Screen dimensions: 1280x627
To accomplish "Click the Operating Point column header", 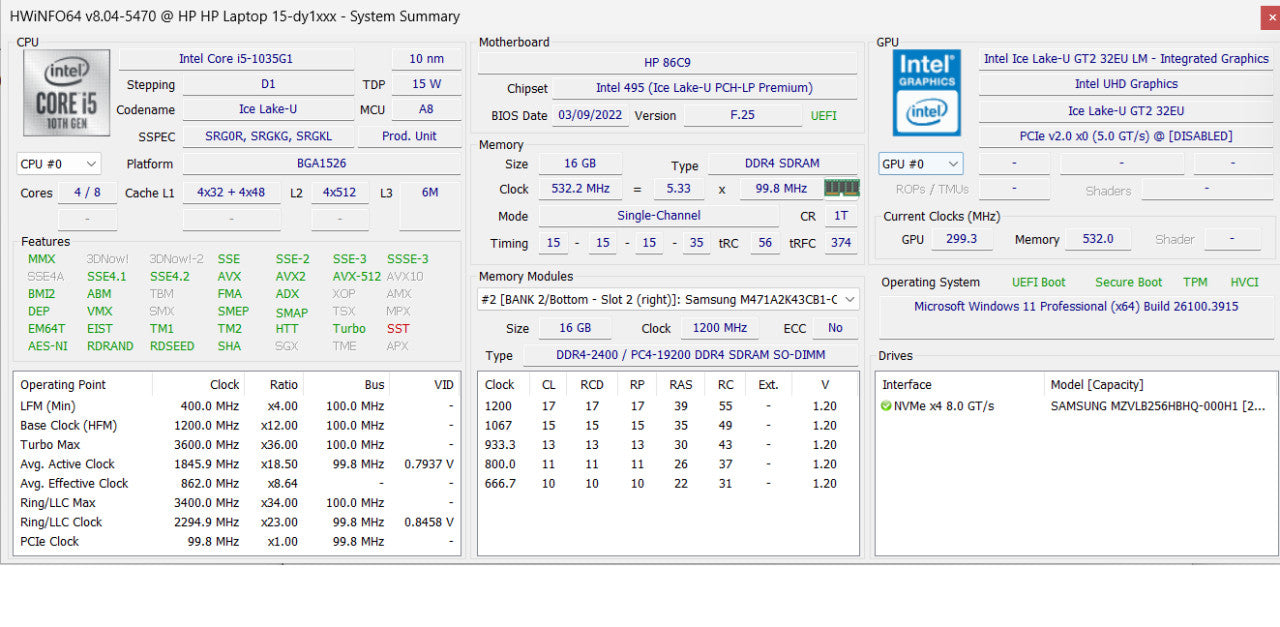I will pyautogui.click(x=83, y=384).
